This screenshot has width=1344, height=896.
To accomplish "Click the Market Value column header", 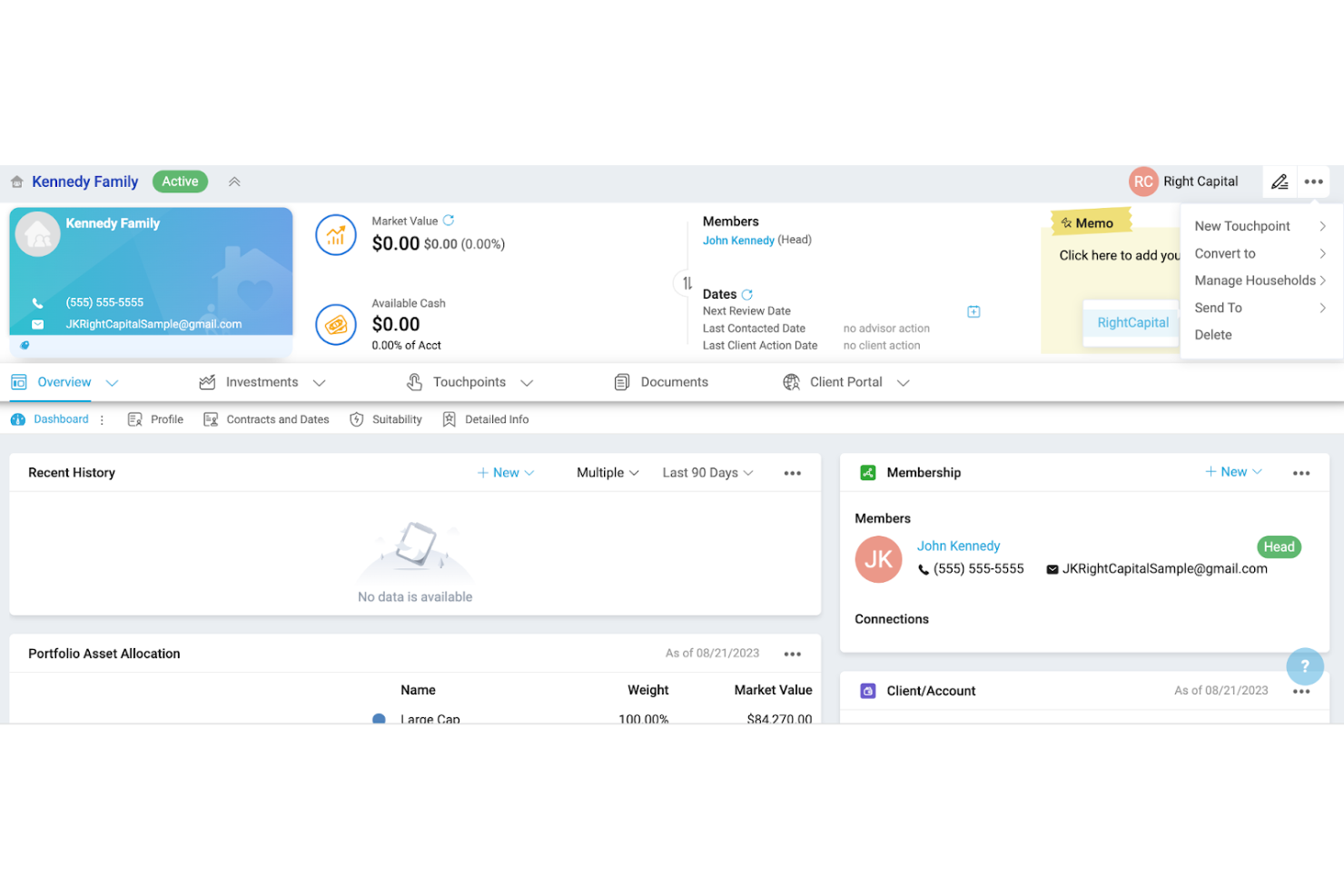I will [773, 690].
